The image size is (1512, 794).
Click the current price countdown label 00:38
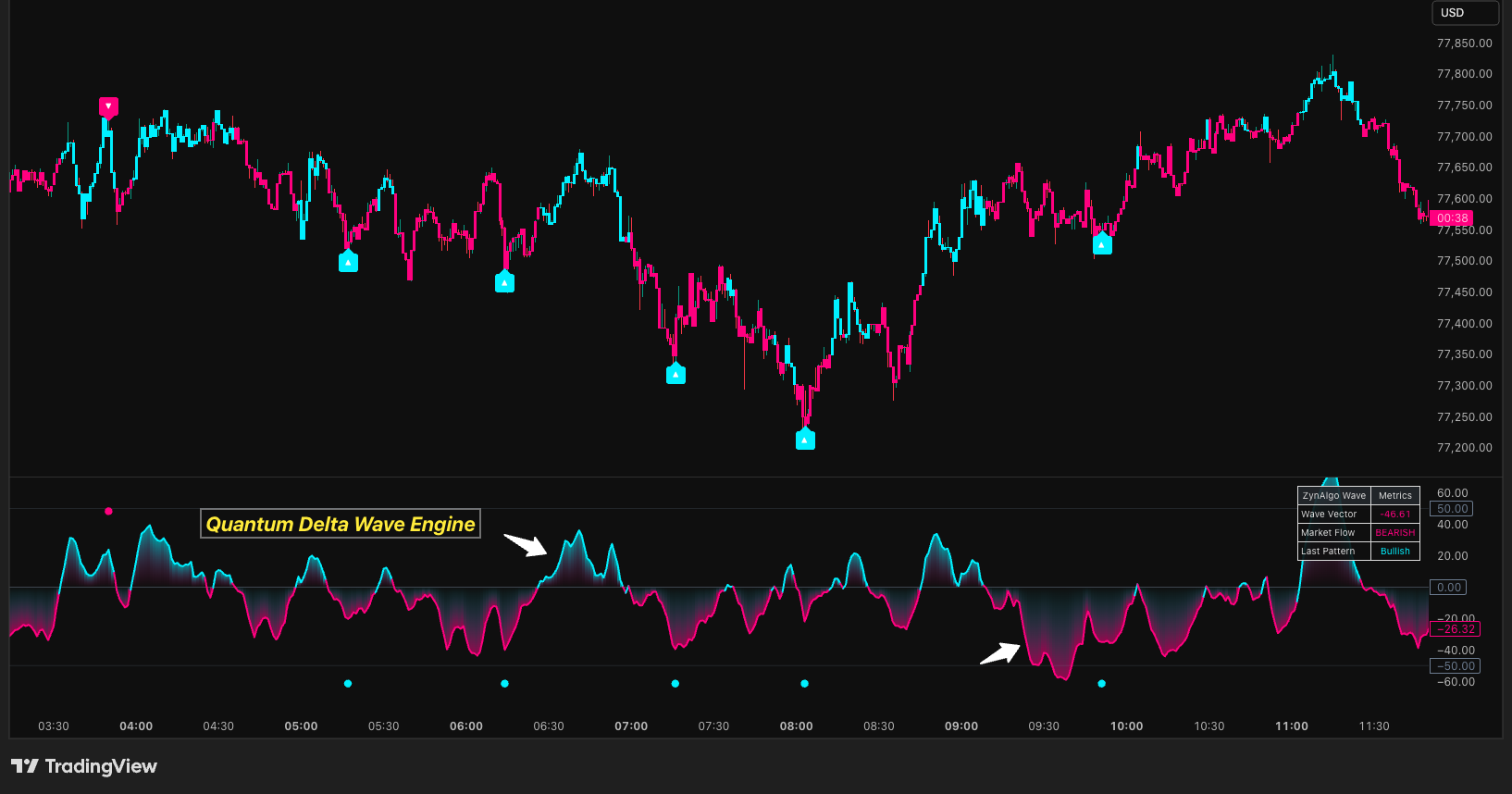coord(1452,218)
